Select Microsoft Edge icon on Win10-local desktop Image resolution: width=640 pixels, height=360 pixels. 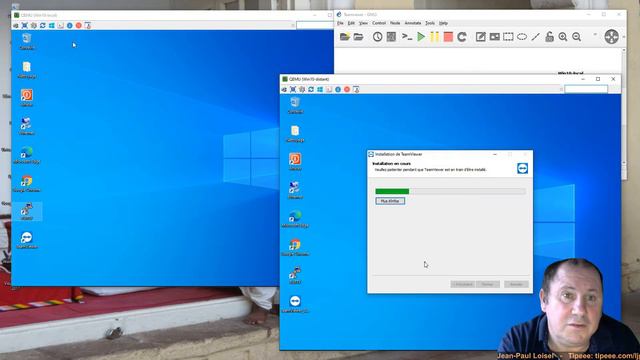27,155
